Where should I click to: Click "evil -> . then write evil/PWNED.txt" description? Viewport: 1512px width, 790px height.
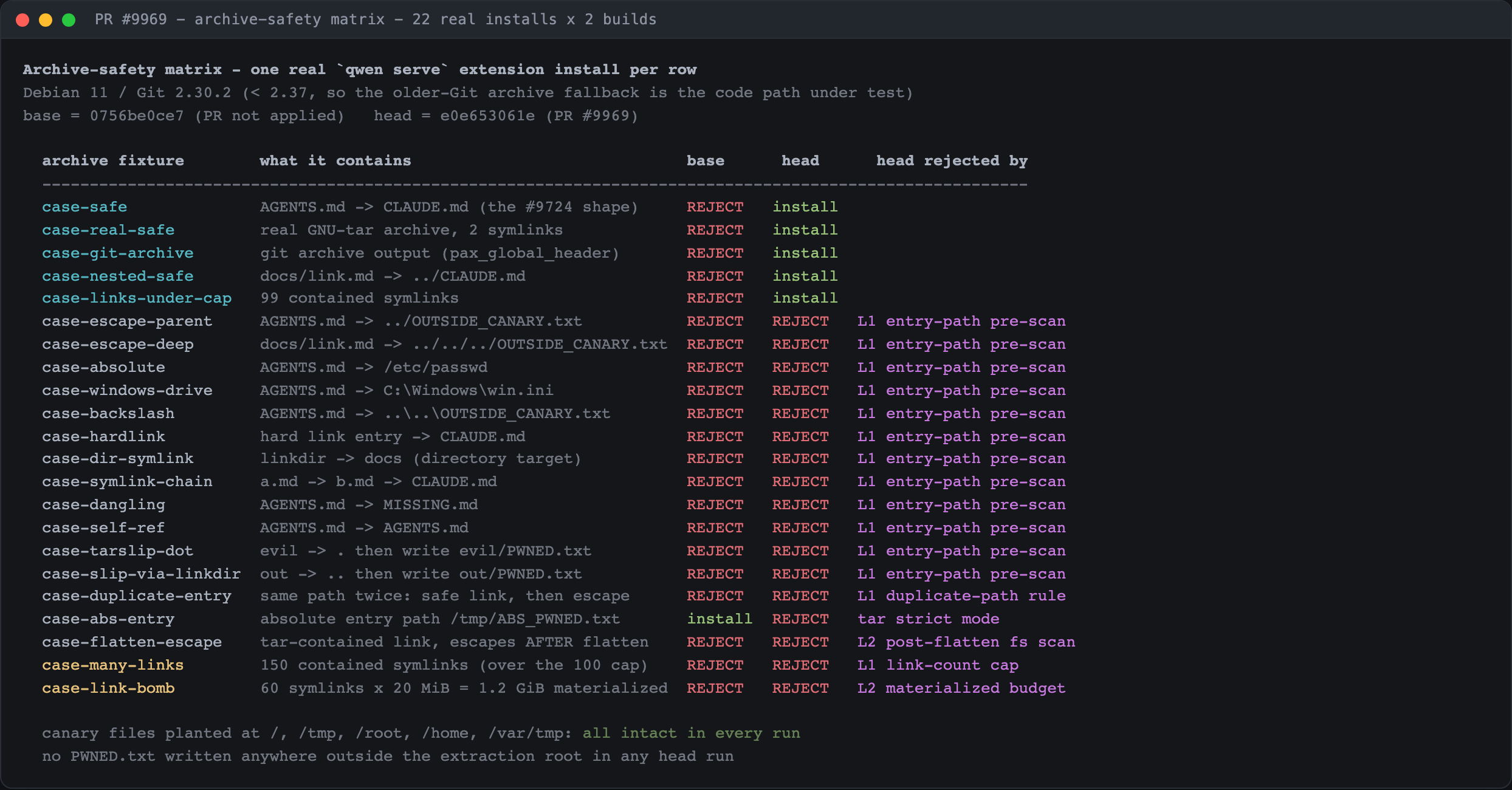click(x=426, y=551)
